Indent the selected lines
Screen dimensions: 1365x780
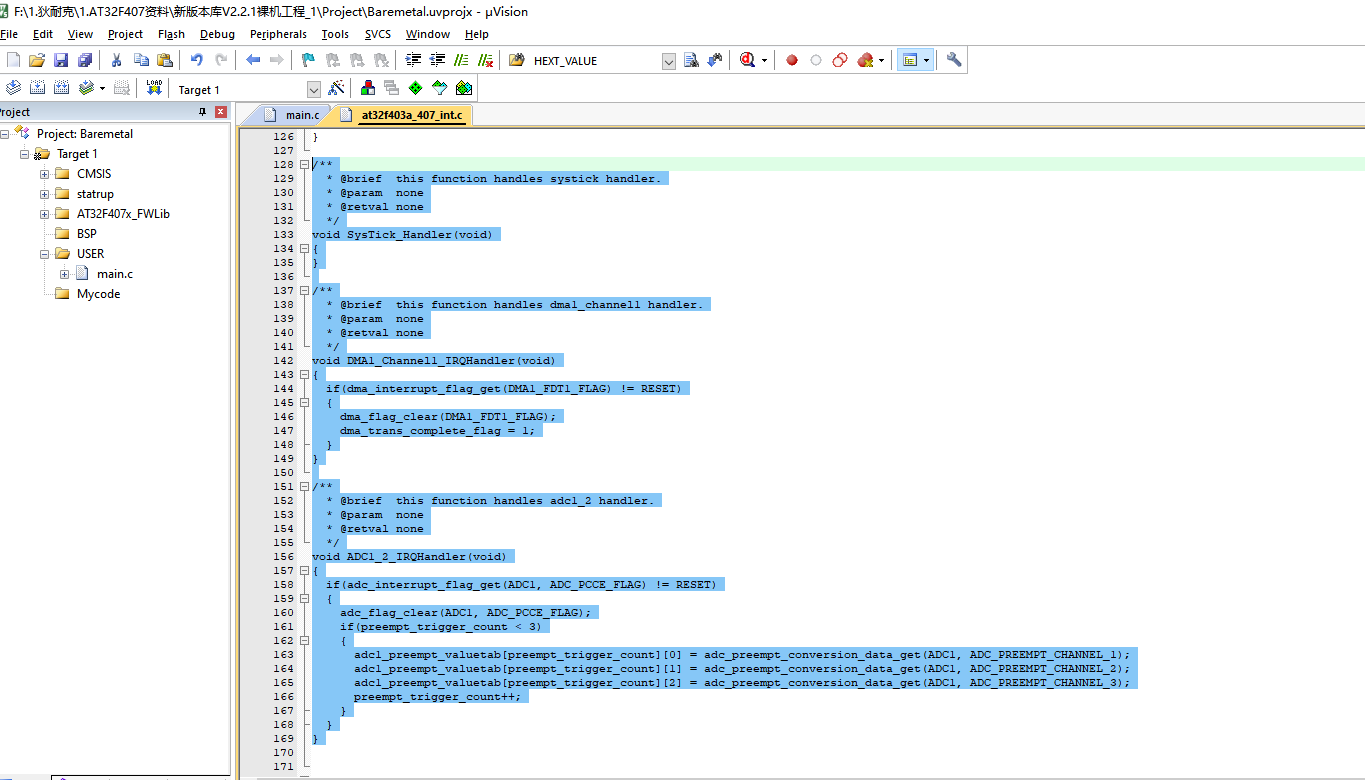click(414, 60)
